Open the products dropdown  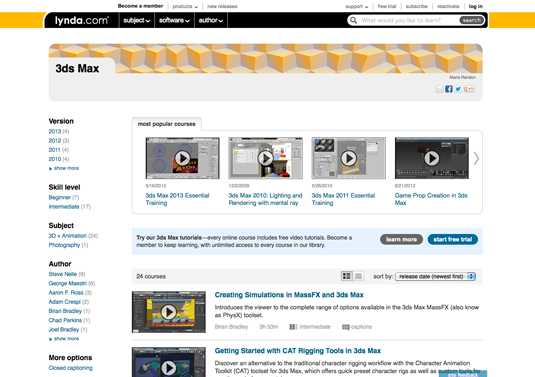pos(185,6)
